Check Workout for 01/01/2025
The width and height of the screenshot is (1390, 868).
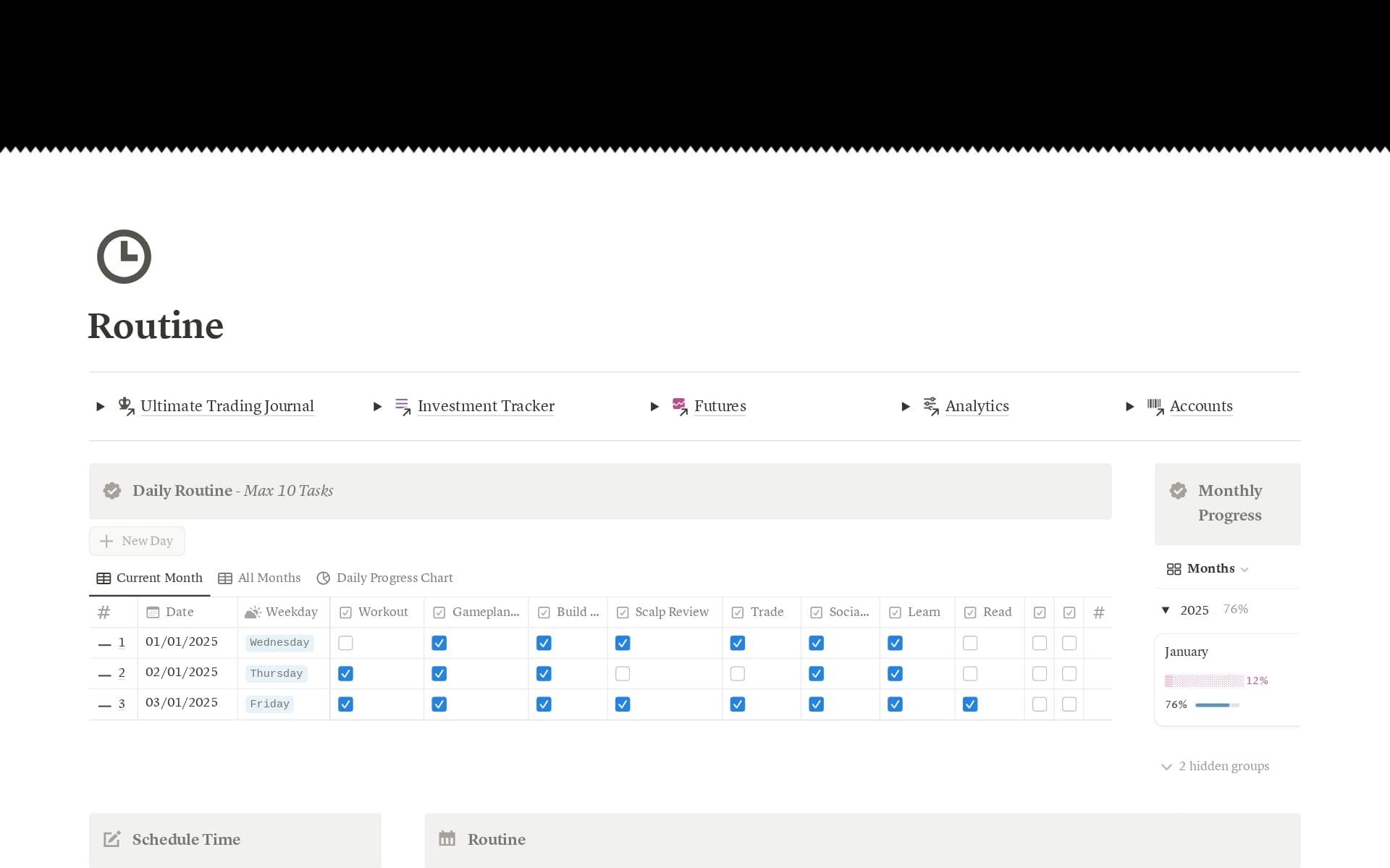point(345,643)
